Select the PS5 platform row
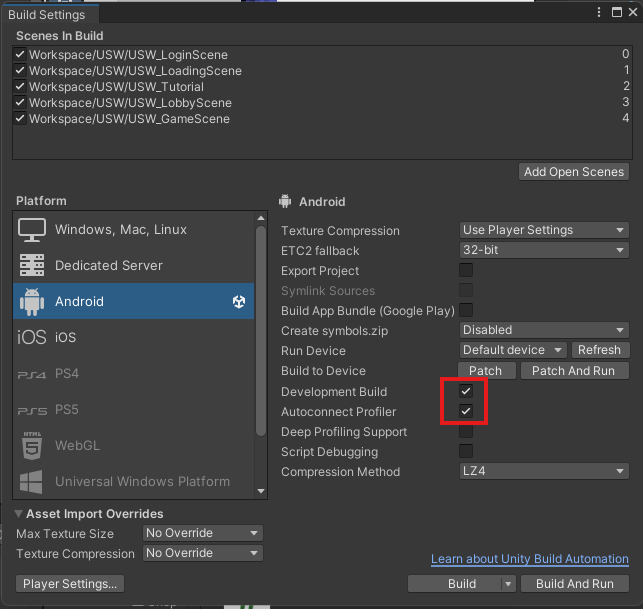 [x=134, y=410]
